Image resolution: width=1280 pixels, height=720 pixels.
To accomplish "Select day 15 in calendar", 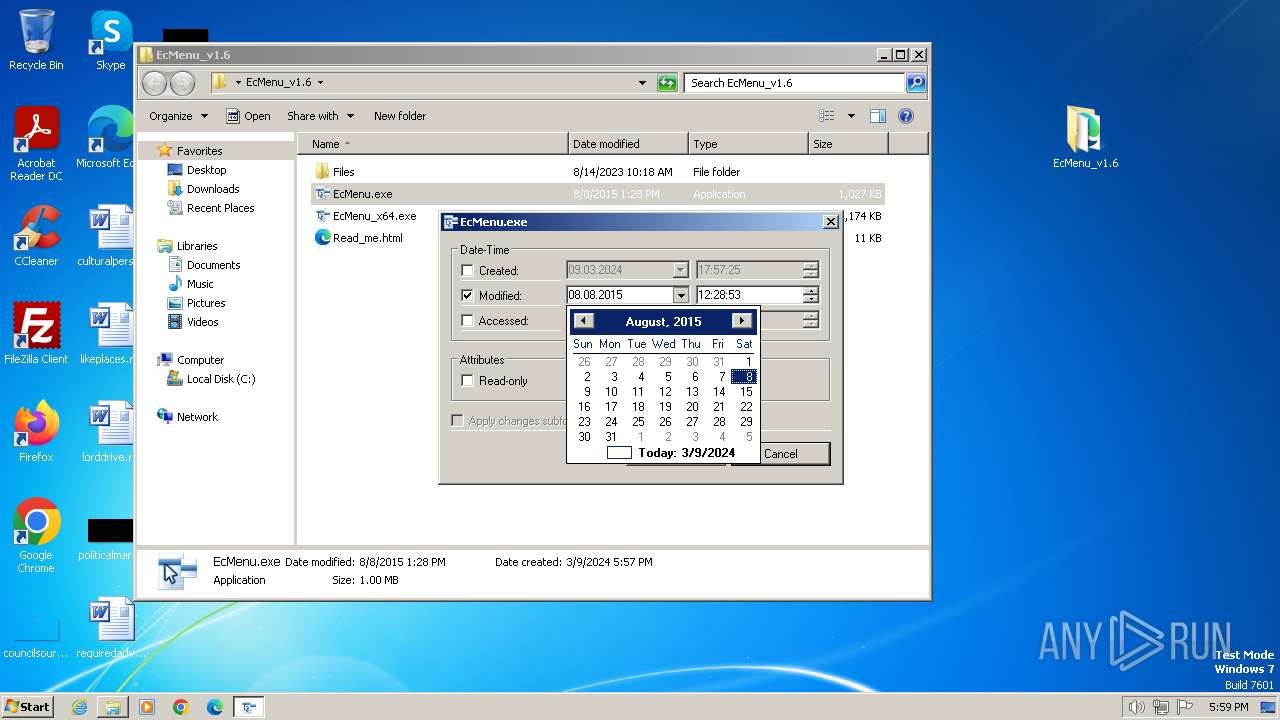I will tap(746, 392).
